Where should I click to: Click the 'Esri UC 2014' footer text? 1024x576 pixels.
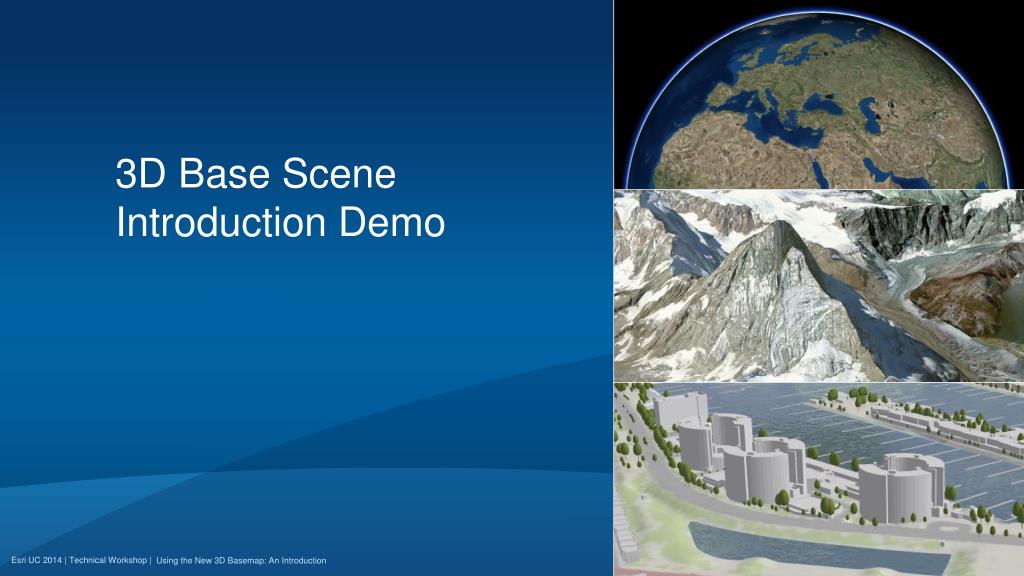tap(37, 560)
